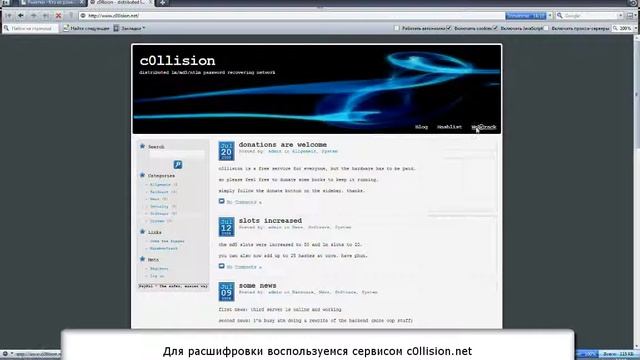Click the Rewind navigation button

[8, 16]
